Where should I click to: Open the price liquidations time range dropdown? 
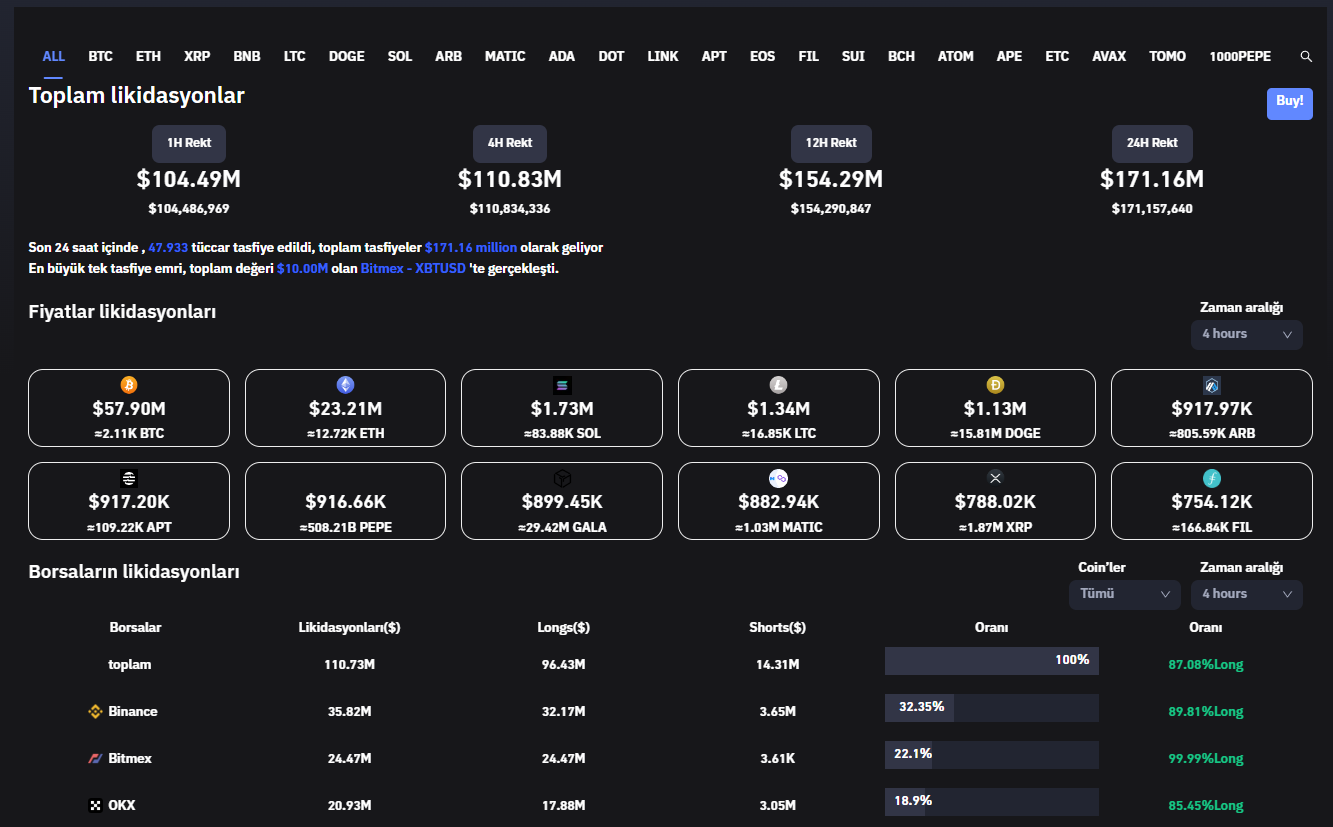(1246, 334)
